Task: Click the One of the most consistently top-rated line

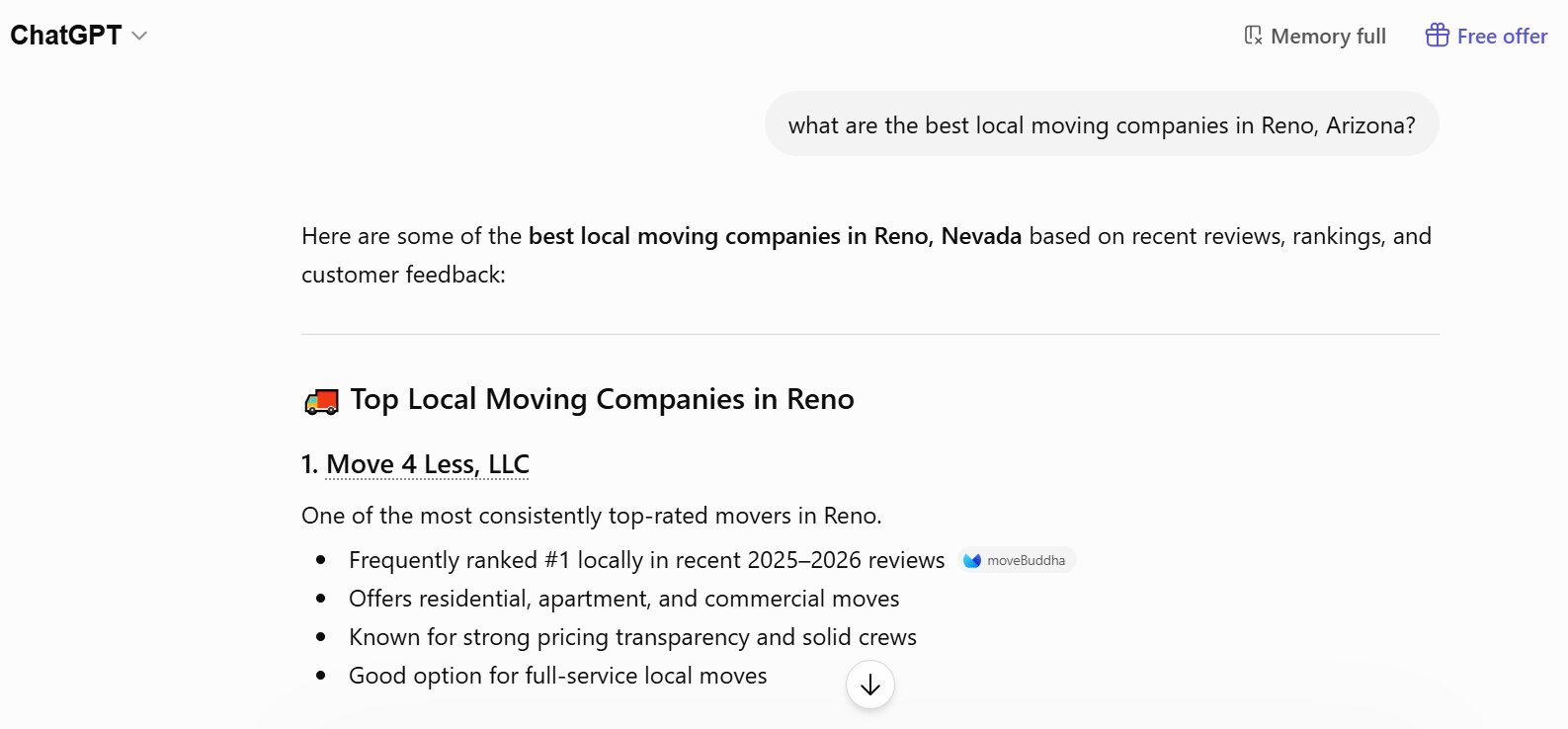Action: pos(592,516)
